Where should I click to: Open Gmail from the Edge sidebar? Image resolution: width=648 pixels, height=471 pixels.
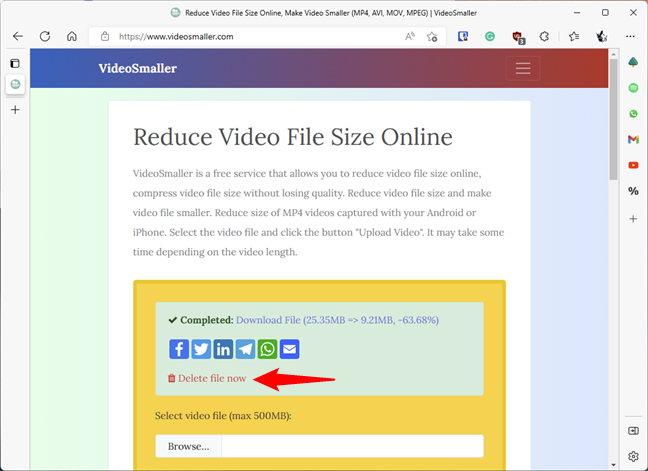pyautogui.click(x=633, y=139)
